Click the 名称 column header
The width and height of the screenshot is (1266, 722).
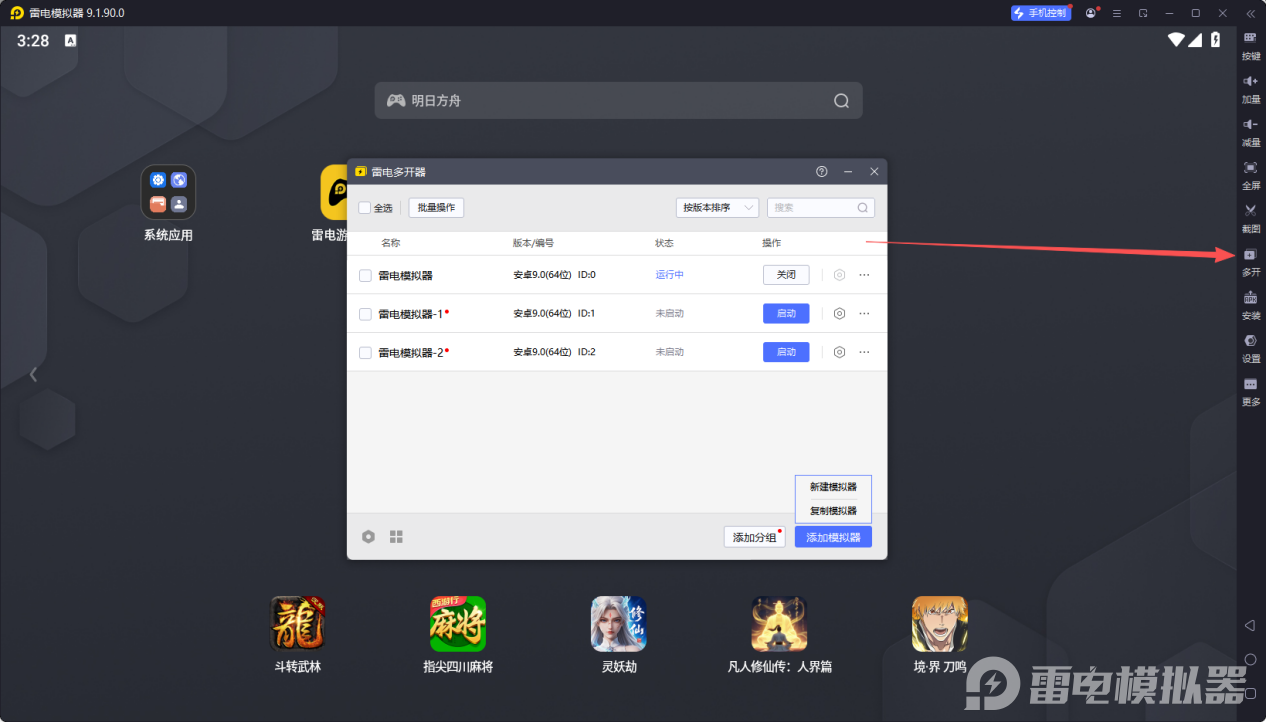pos(390,243)
